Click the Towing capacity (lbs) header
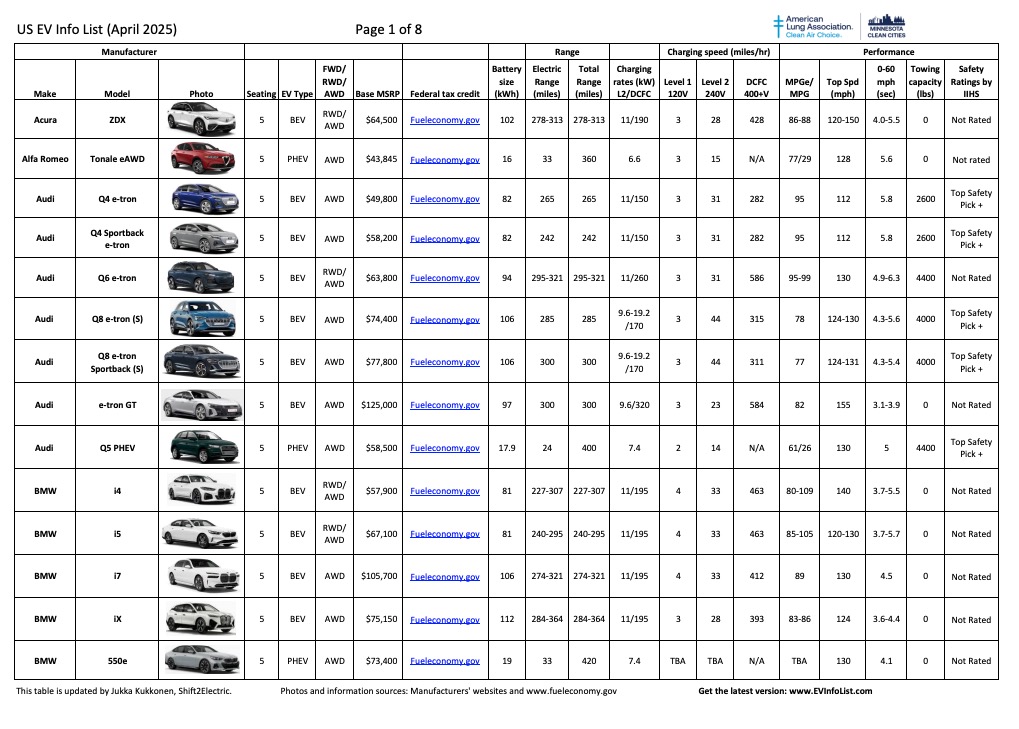Screen dimensions: 1019x729 (925, 81)
